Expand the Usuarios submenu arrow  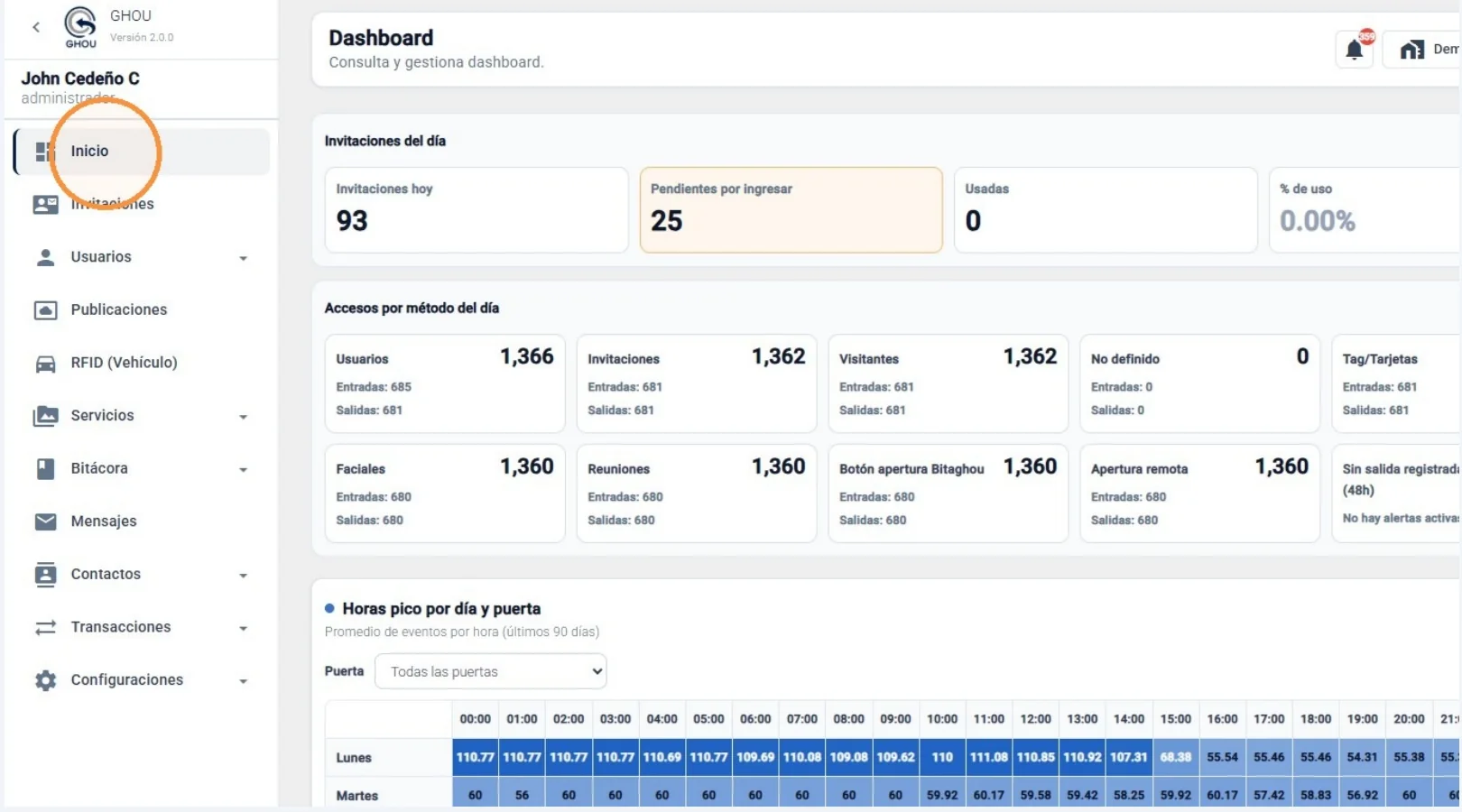pos(243,258)
